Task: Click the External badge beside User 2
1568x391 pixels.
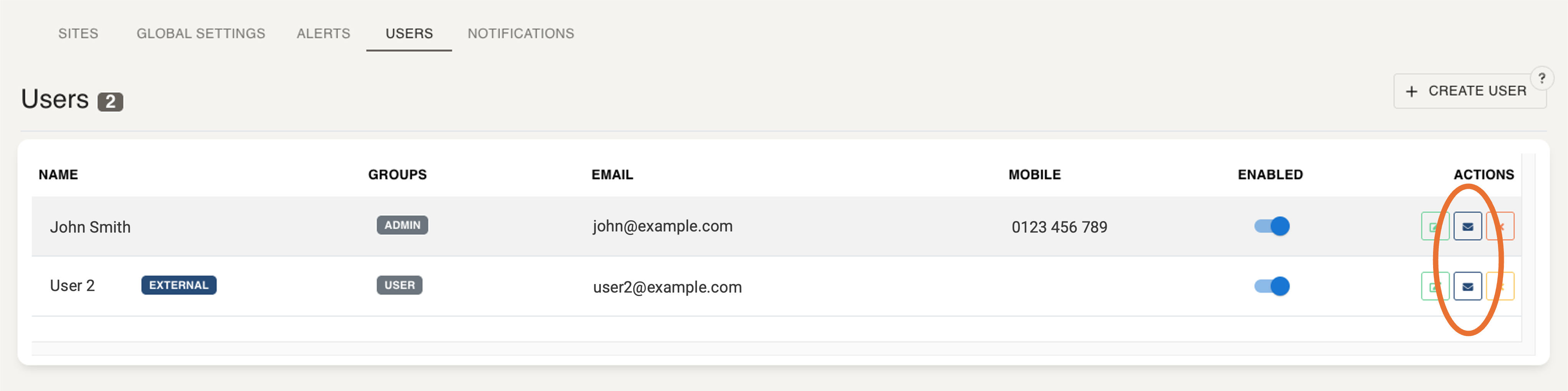Action: (179, 285)
